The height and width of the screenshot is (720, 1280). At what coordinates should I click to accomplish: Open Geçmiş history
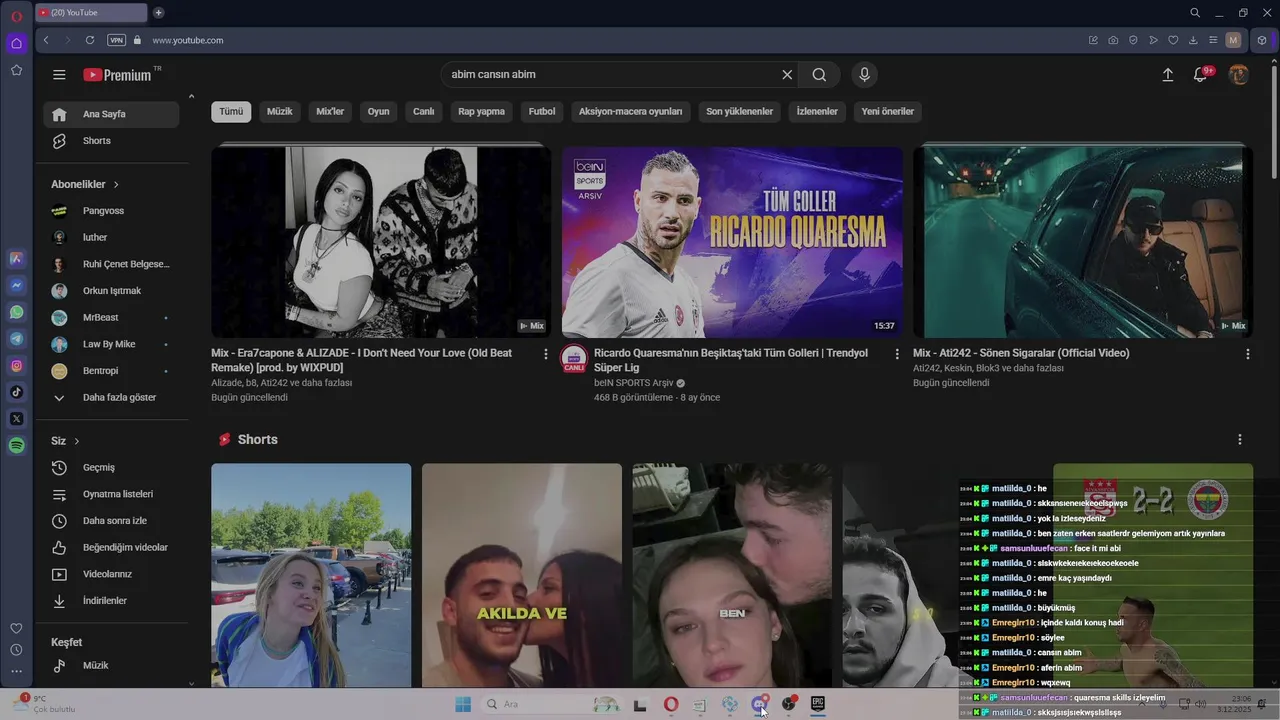(111, 468)
